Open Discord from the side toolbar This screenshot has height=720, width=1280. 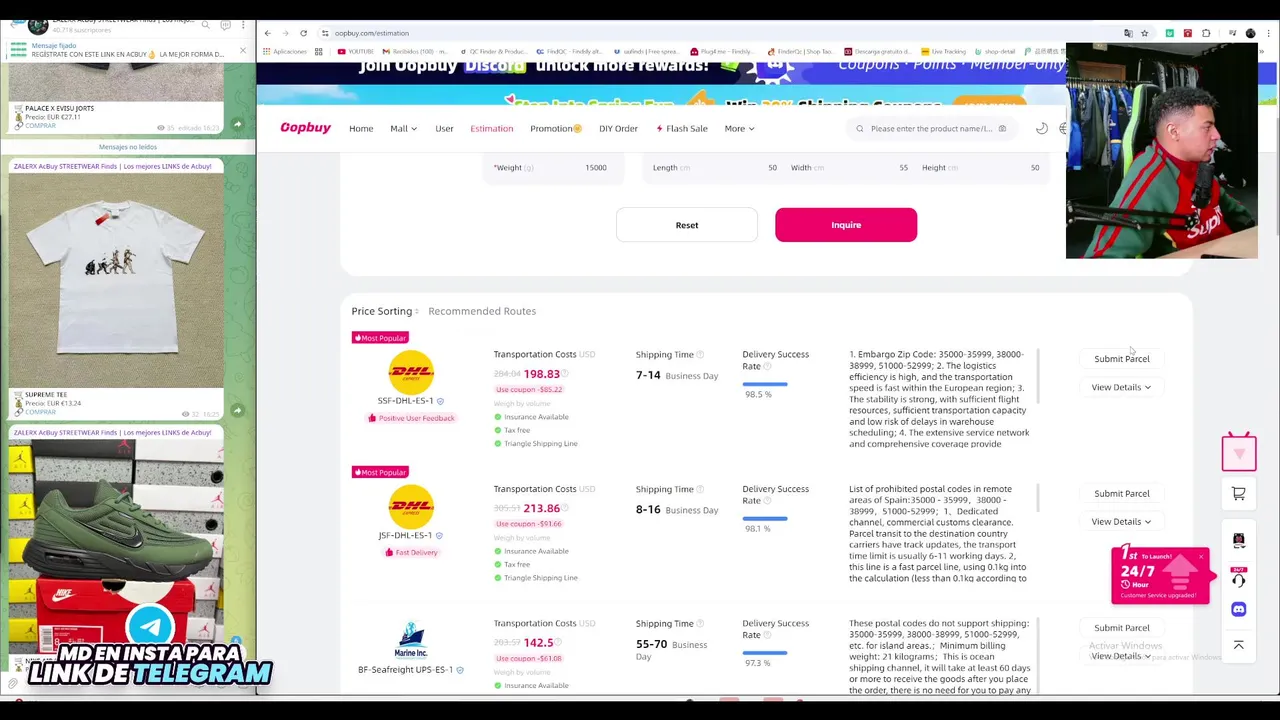(1238, 609)
